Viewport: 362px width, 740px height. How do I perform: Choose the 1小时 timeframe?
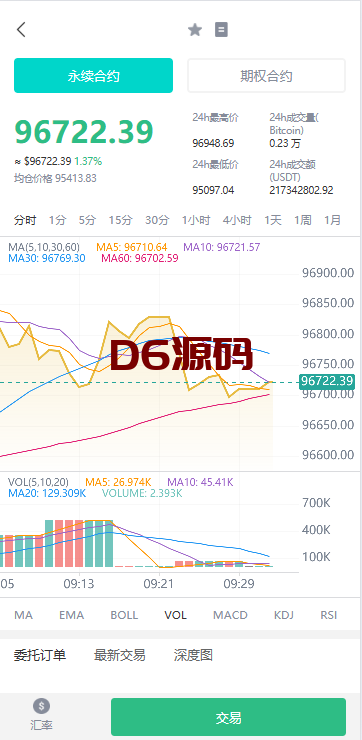(x=196, y=220)
